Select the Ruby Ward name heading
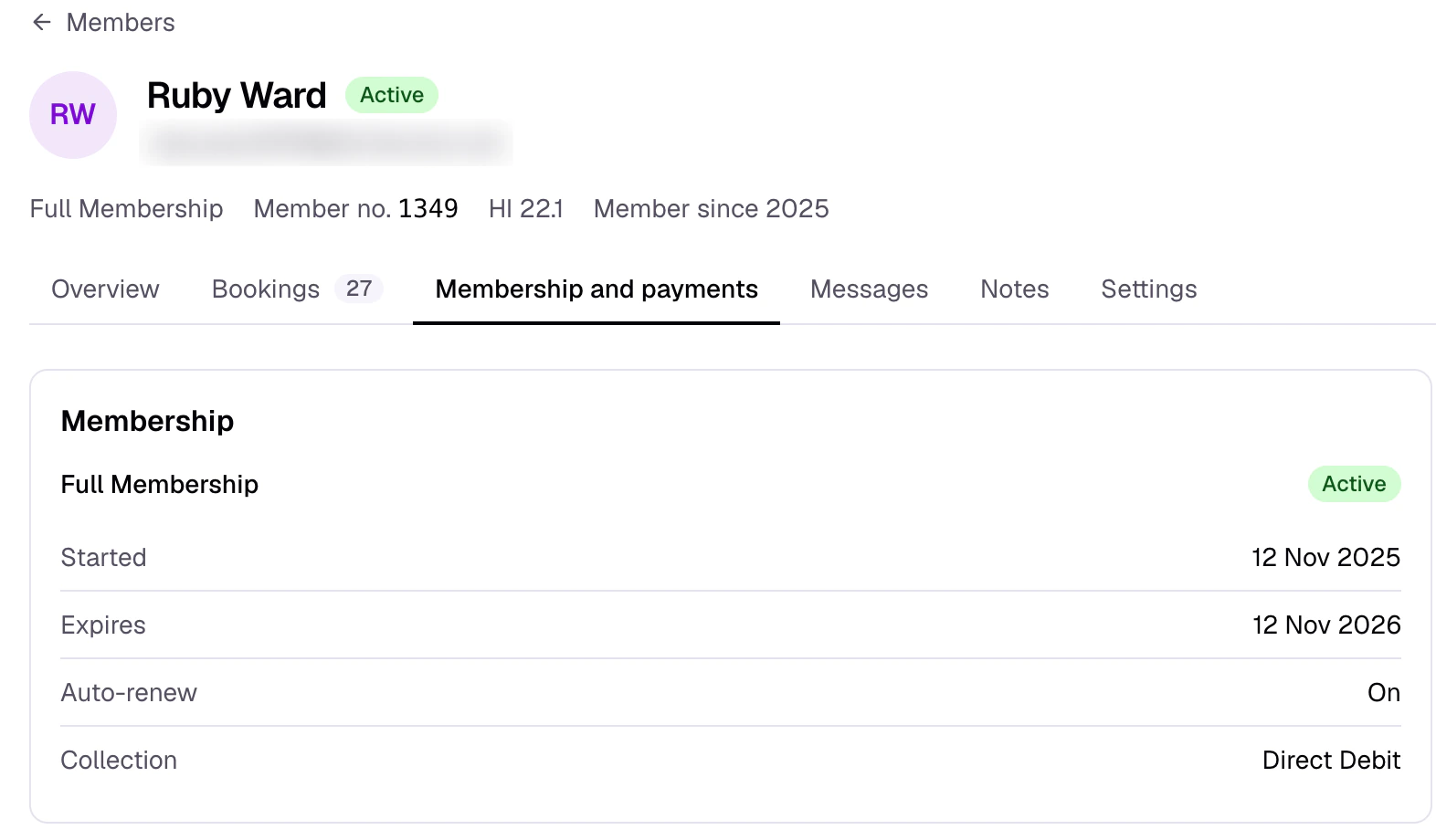Viewport: 1436px width, 840px height. pyautogui.click(x=237, y=95)
